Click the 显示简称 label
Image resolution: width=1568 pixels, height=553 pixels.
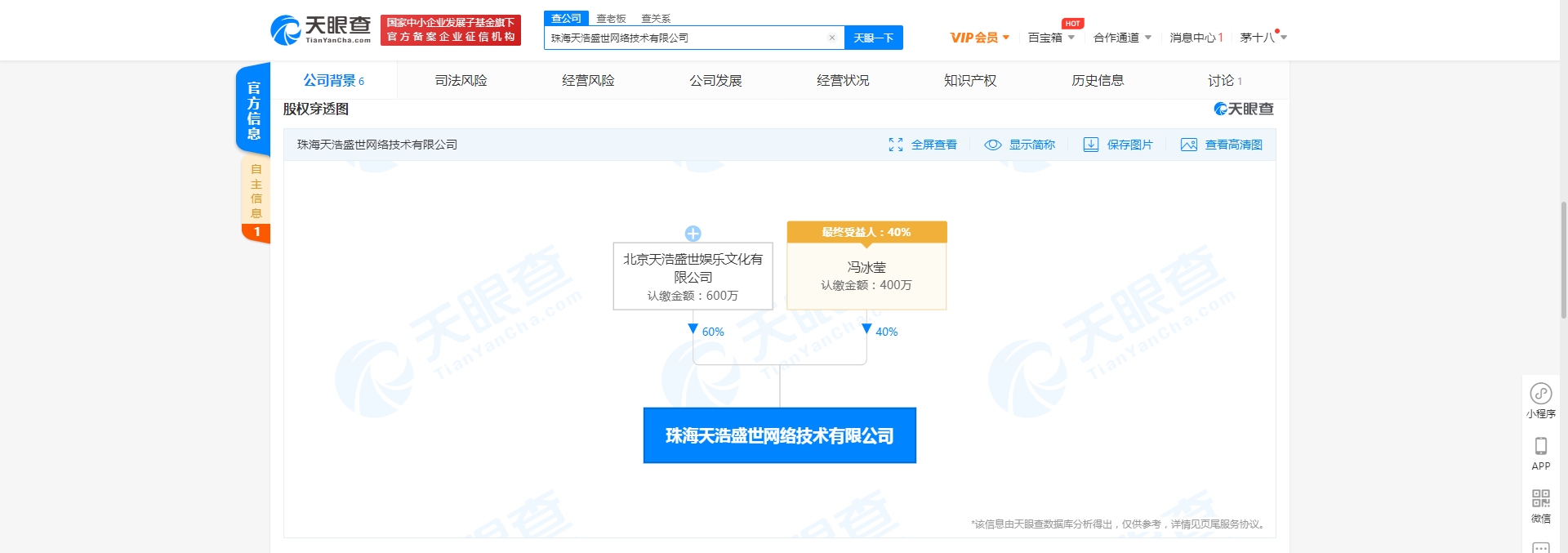pos(1032,145)
